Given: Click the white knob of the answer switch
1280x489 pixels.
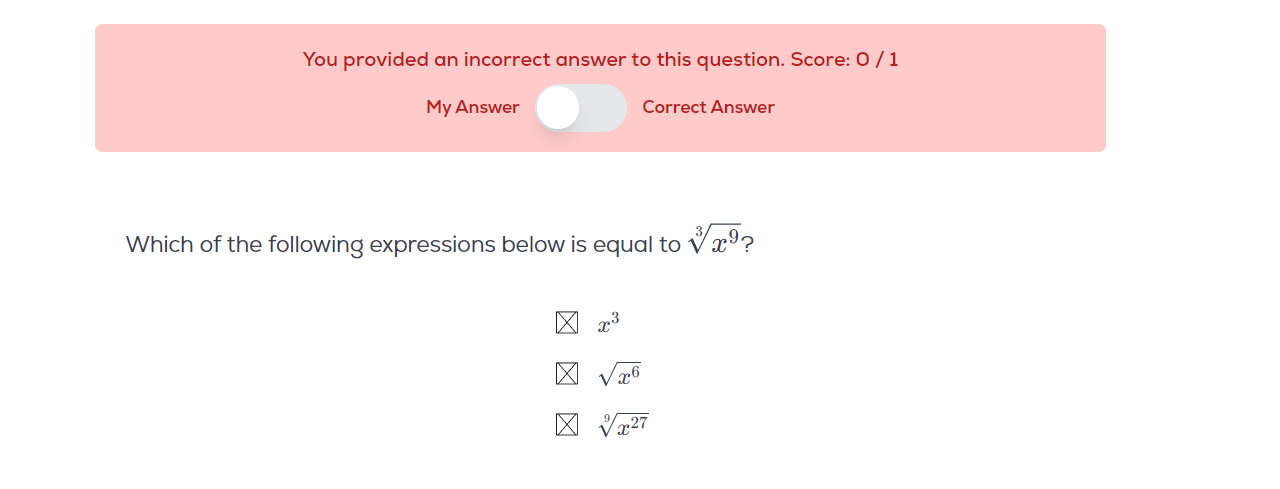Looking at the screenshot, I should click(558, 108).
